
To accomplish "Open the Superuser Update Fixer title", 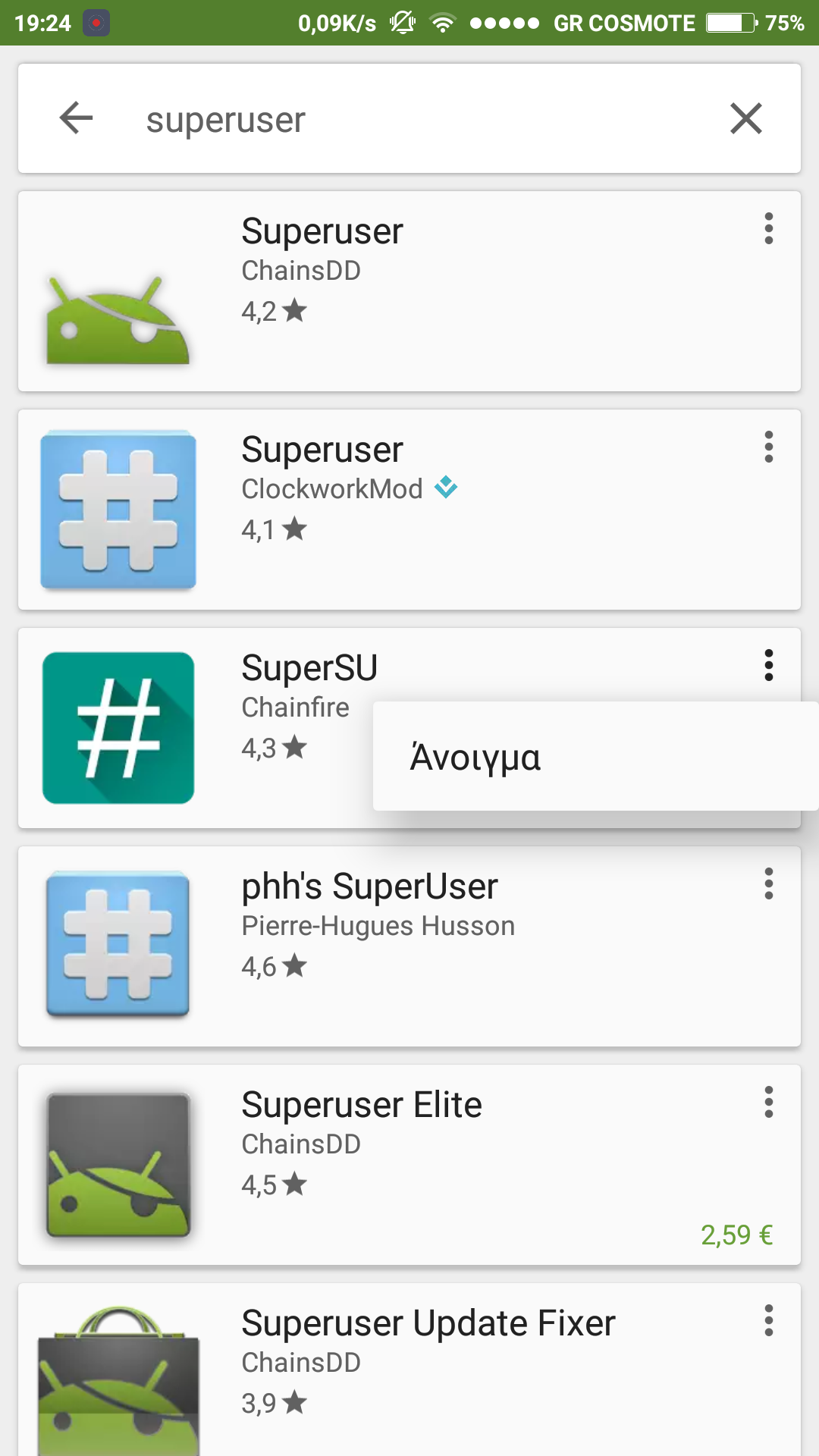I will (x=428, y=1323).
